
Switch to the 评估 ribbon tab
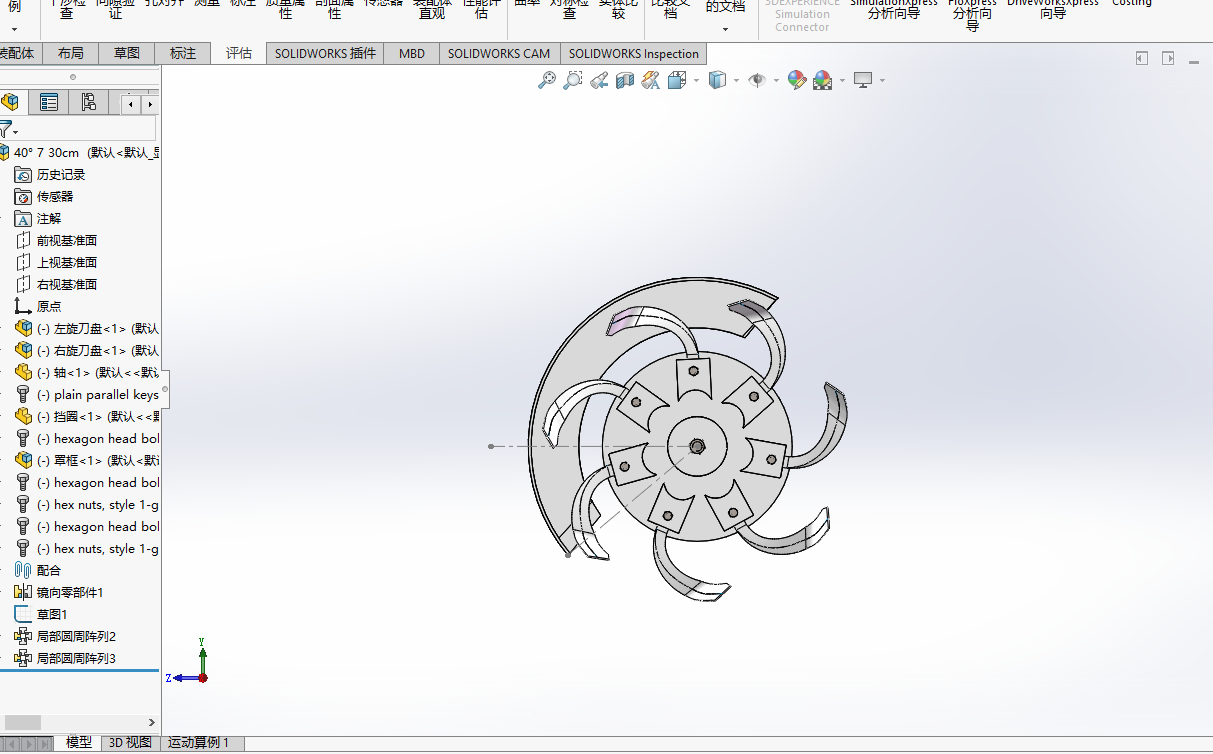coord(239,54)
